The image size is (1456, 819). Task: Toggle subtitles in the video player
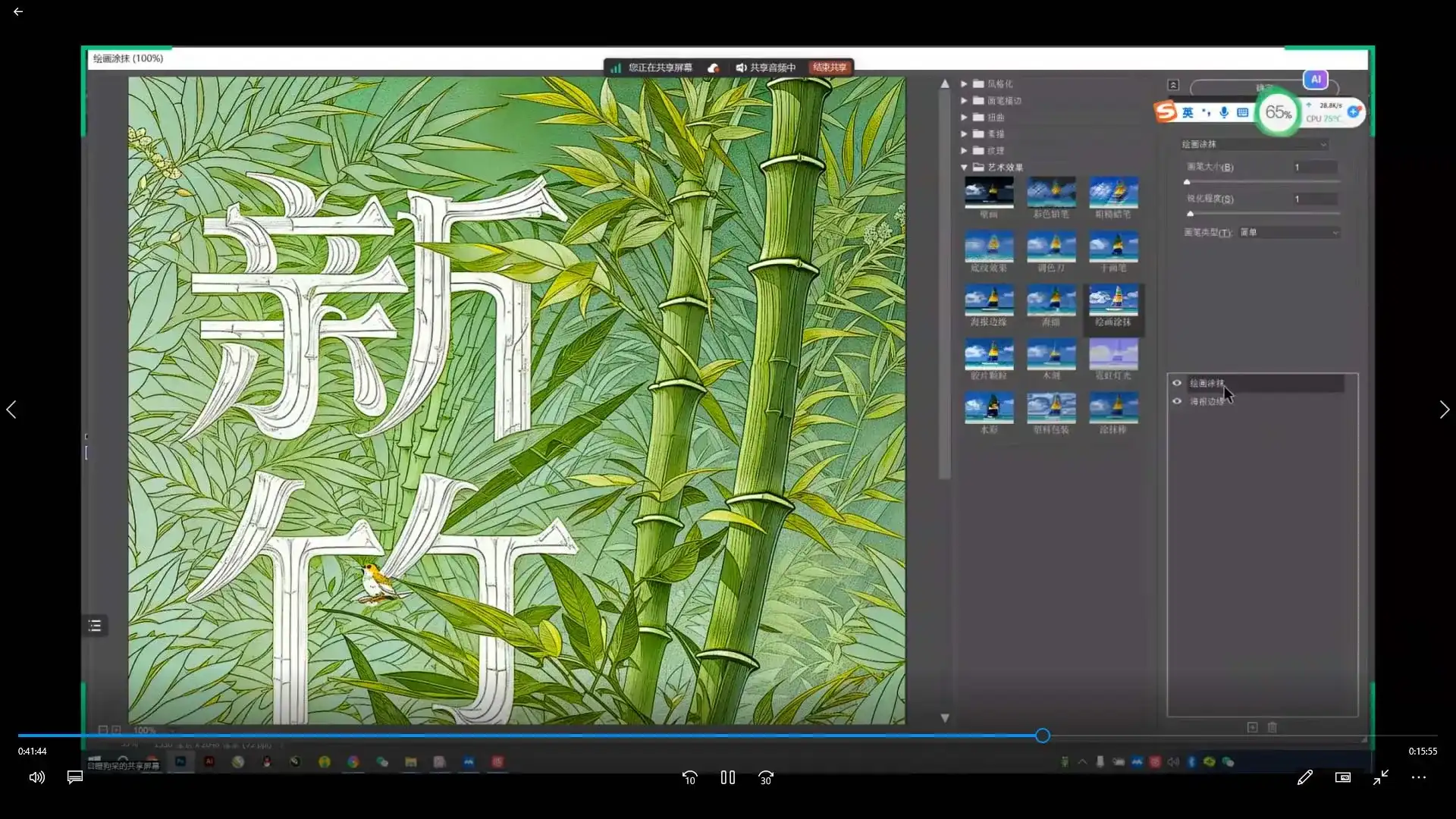[x=74, y=777]
